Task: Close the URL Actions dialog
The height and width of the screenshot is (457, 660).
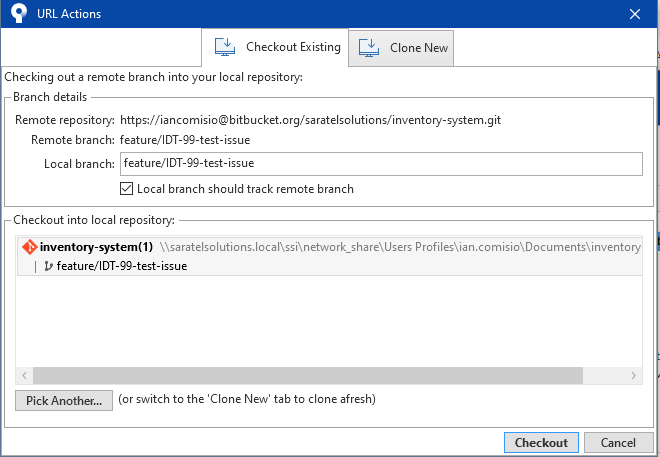Action: tap(635, 14)
